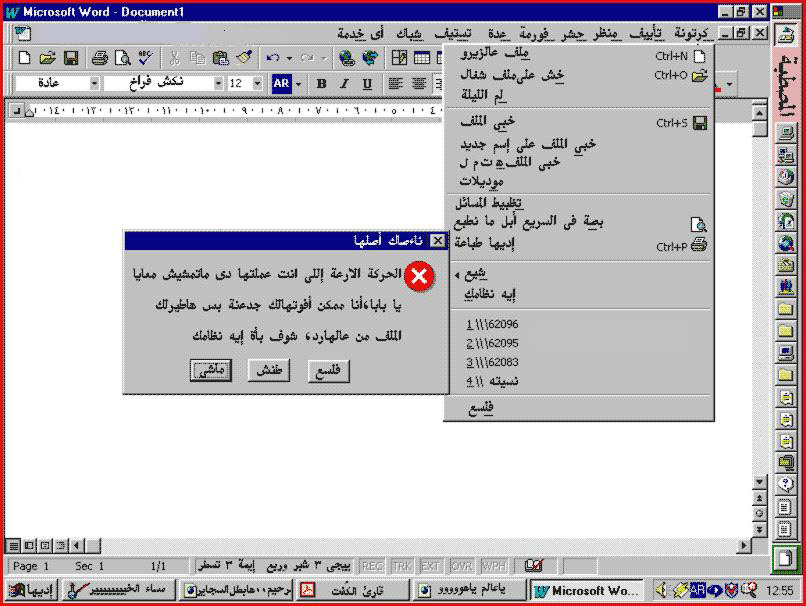Click the New blank document toolbar icon
Screen dimensions: 806x606
pos(24,58)
